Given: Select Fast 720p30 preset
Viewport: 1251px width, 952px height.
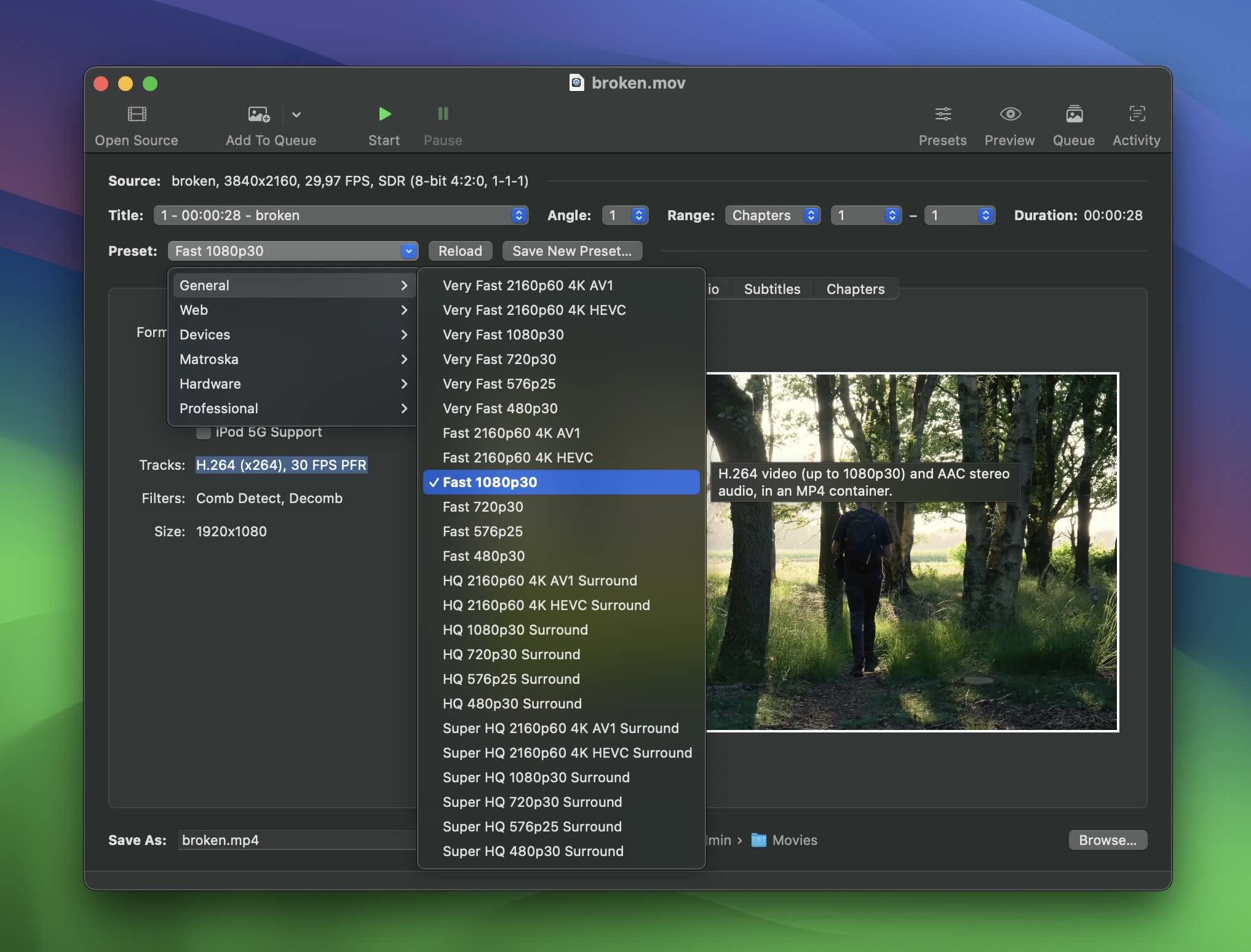Looking at the screenshot, I should (562, 507).
